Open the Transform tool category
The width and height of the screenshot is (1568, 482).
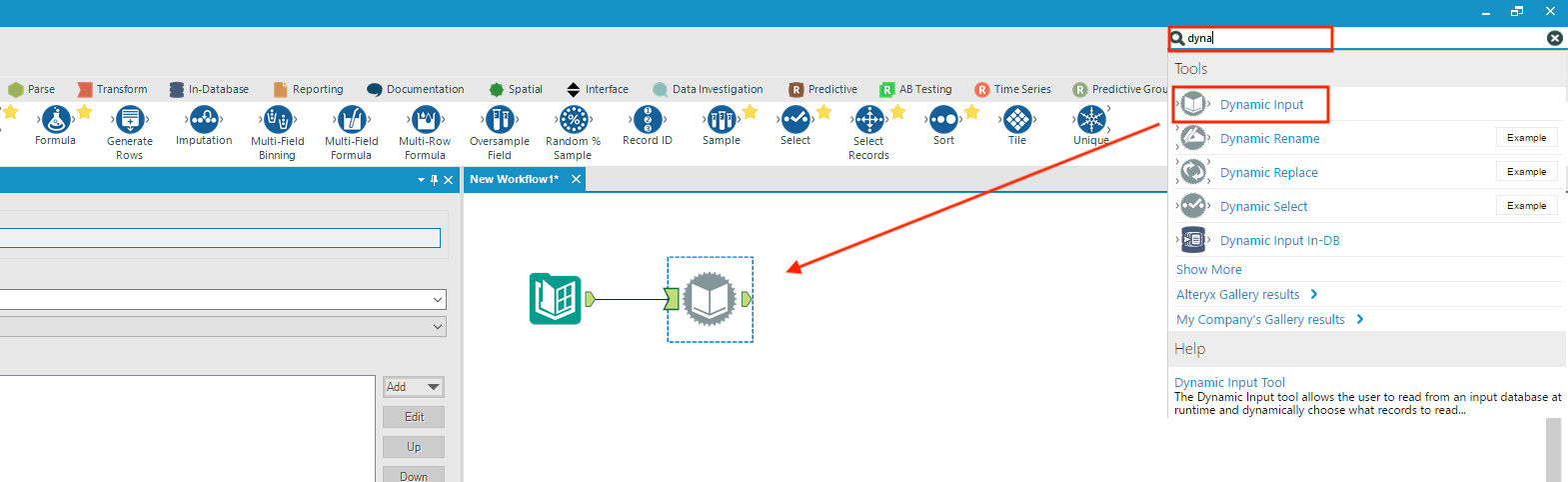pyautogui.click(x=112, y=89)
